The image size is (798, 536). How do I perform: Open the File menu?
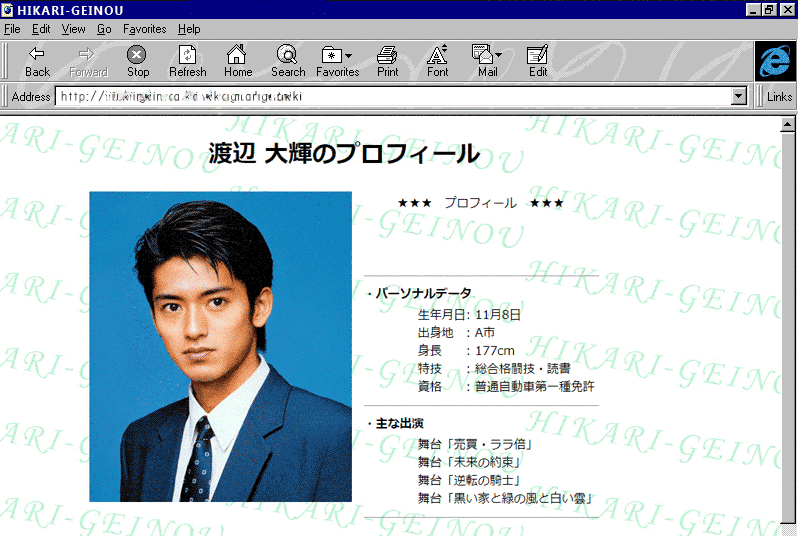pos(12,29)
